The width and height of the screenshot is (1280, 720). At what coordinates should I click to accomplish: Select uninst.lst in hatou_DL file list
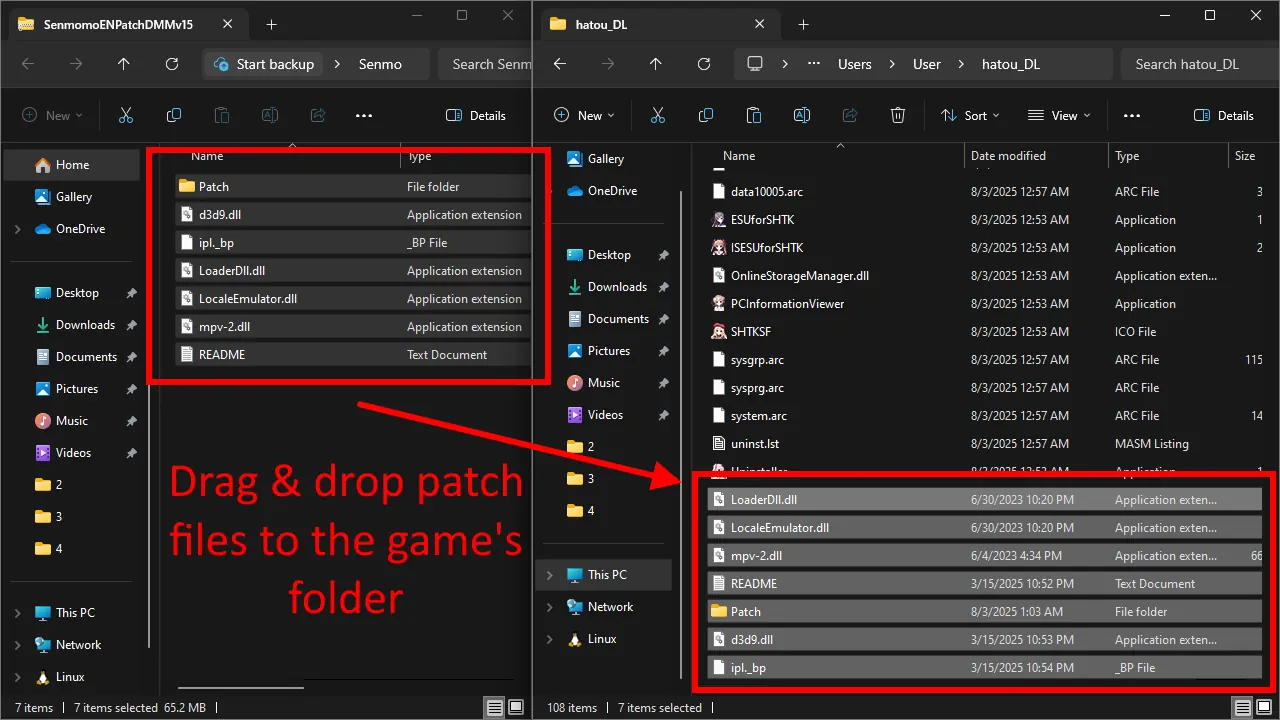click(985, 444)
